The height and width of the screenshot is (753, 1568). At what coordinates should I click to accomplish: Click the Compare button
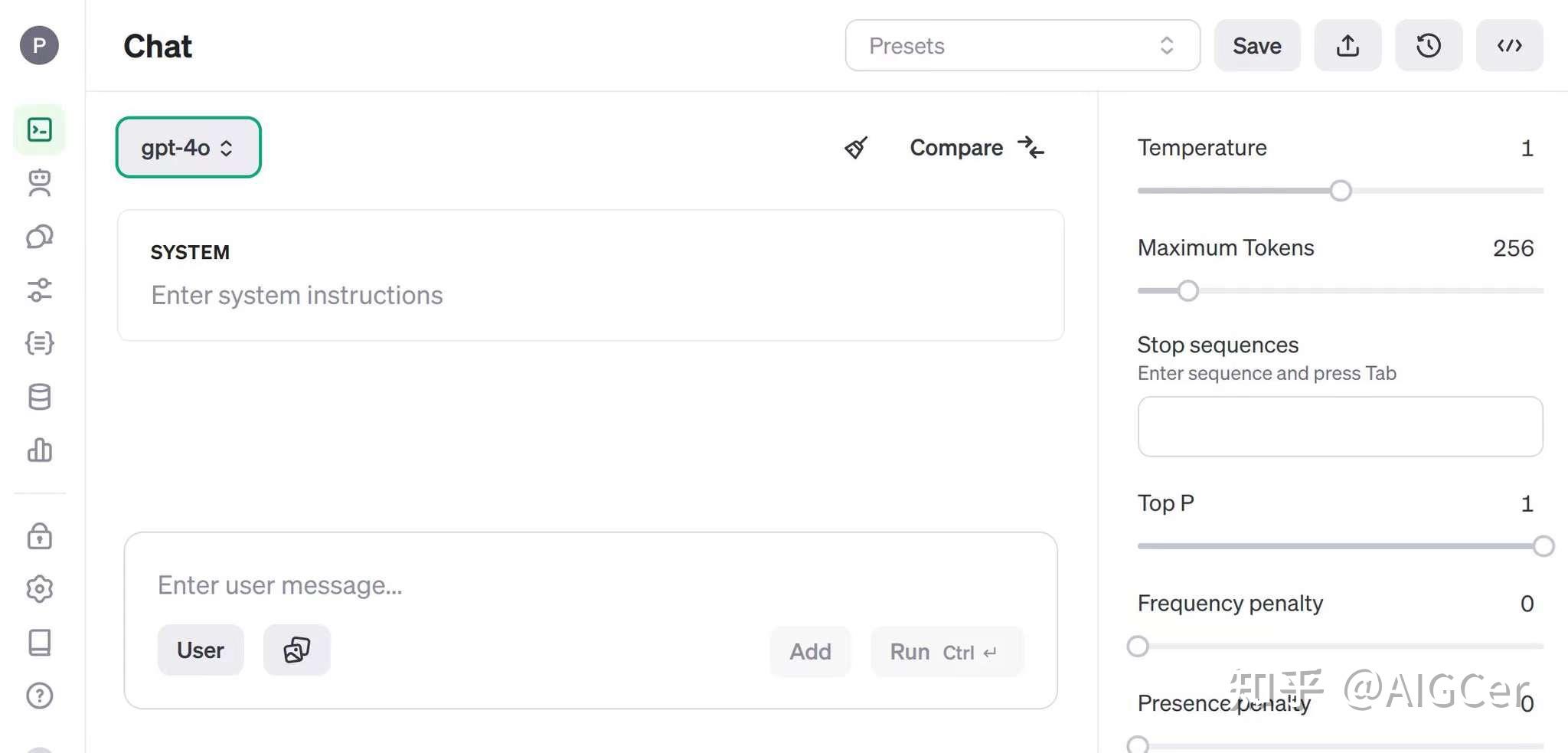(976, 148)
